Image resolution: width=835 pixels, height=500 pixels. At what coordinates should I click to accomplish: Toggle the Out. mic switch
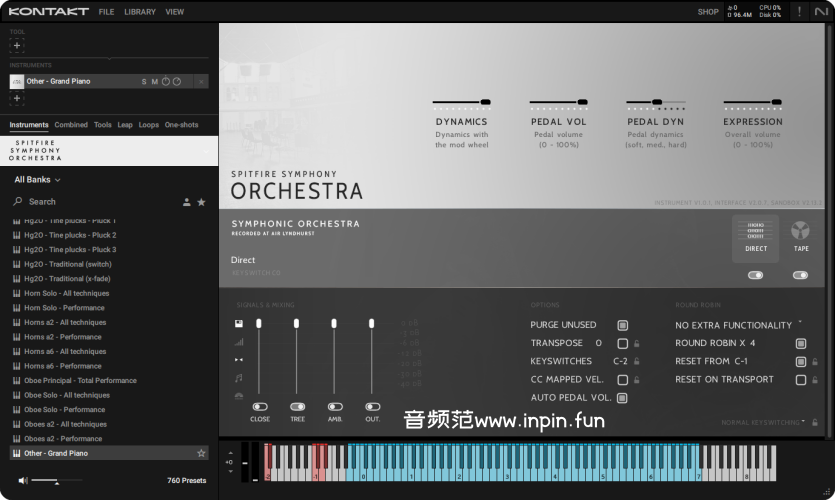372,407
